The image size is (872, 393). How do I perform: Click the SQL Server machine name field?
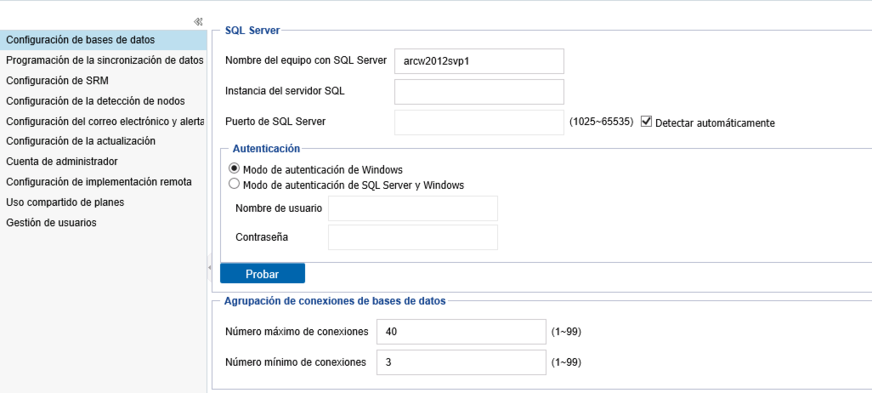coord(479,61)
